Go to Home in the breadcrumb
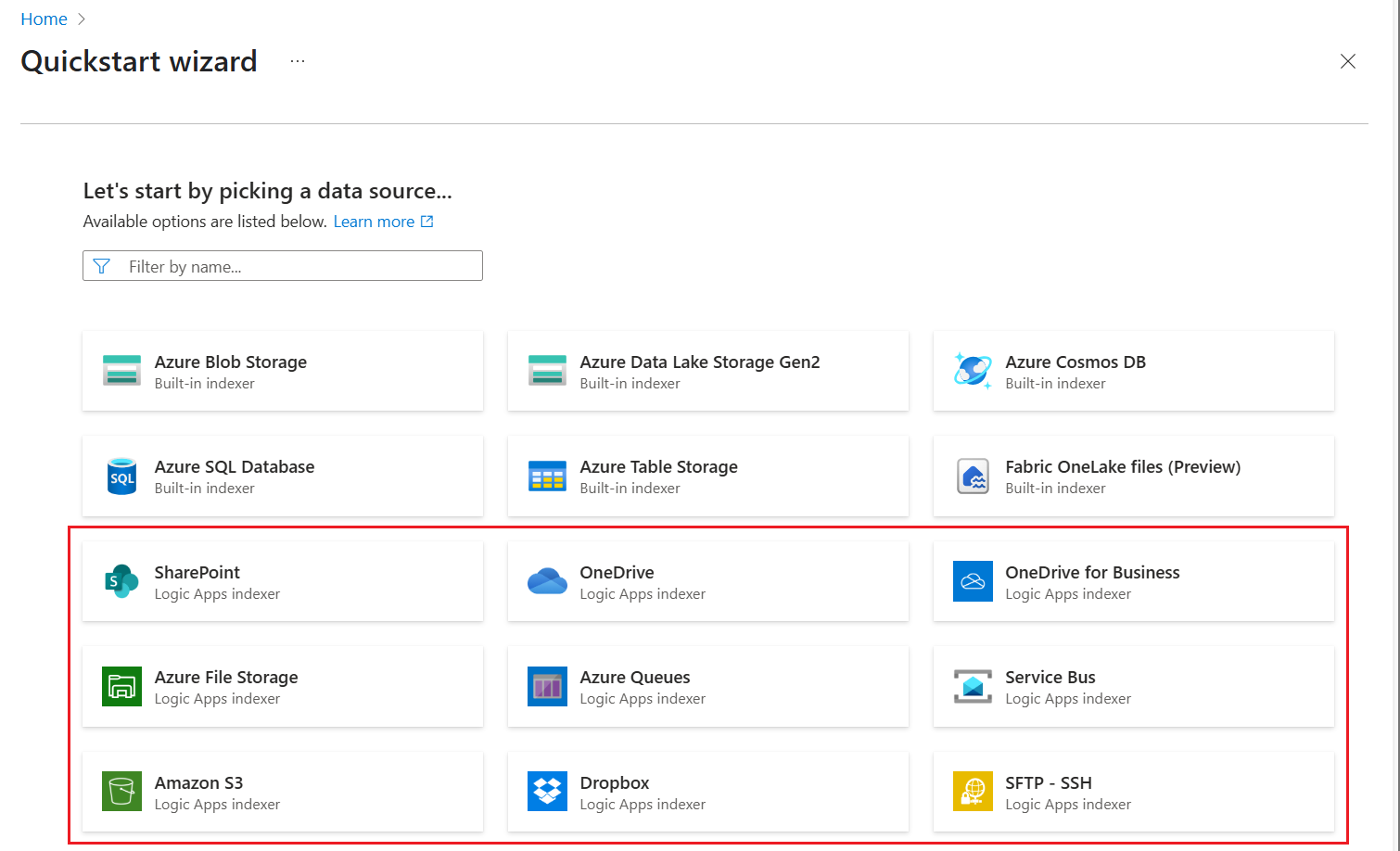Image resolution: width=1400 pixels, height=851 pixels. 44,19
